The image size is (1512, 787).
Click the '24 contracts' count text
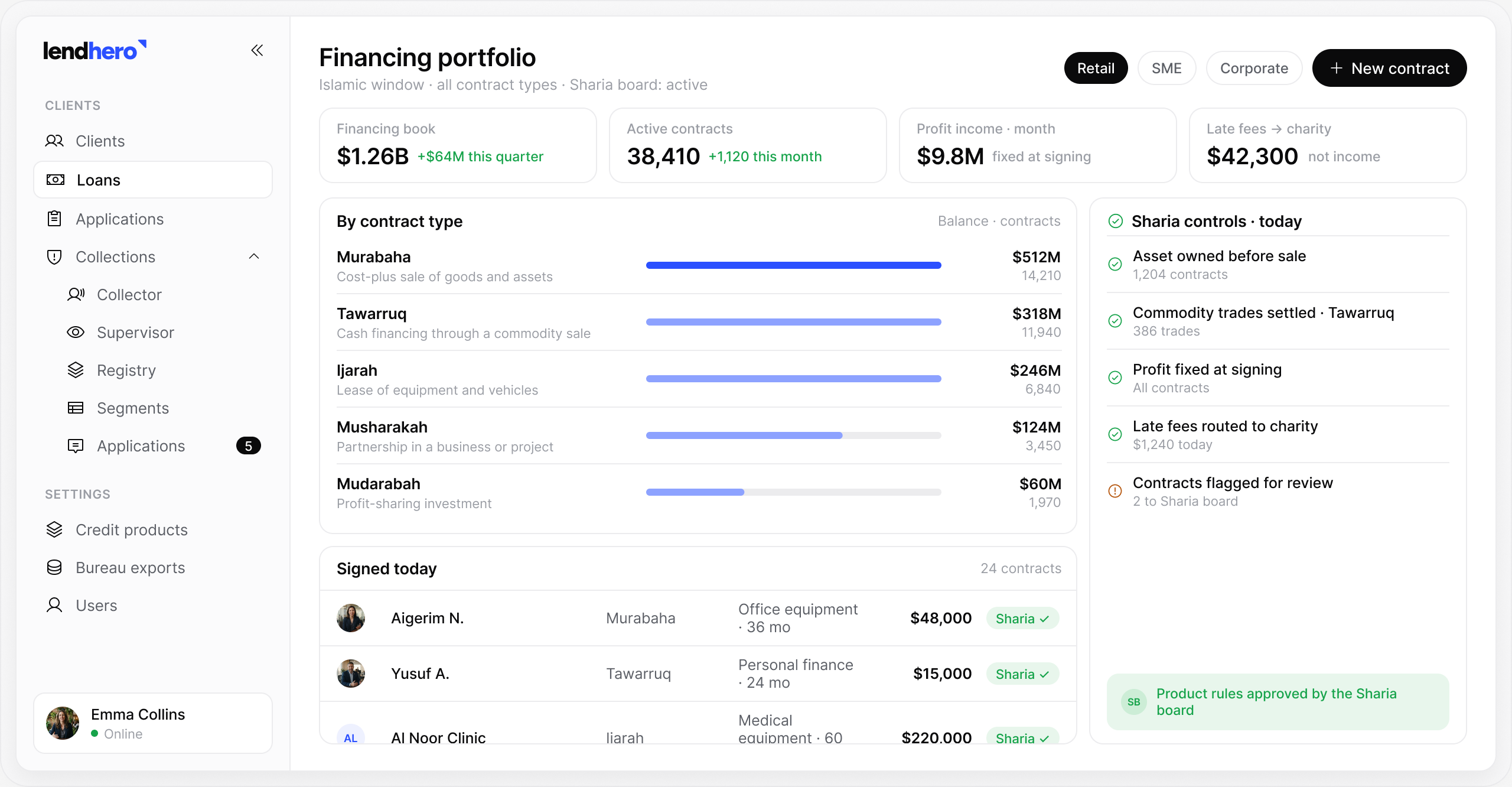click(1021, 568)
